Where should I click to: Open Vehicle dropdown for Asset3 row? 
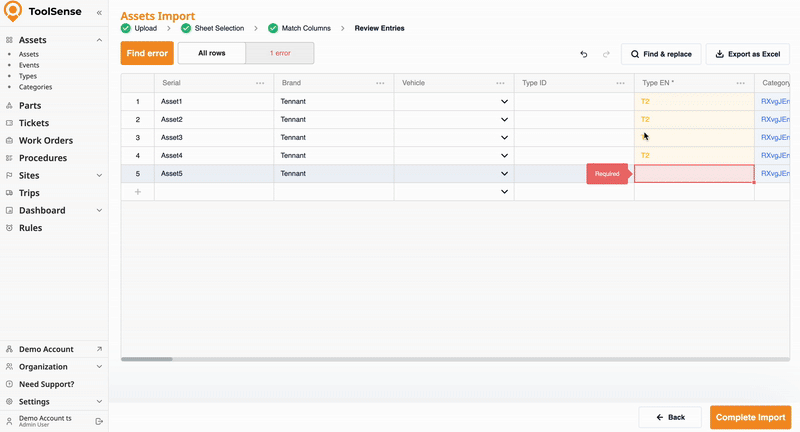[505, 138]
